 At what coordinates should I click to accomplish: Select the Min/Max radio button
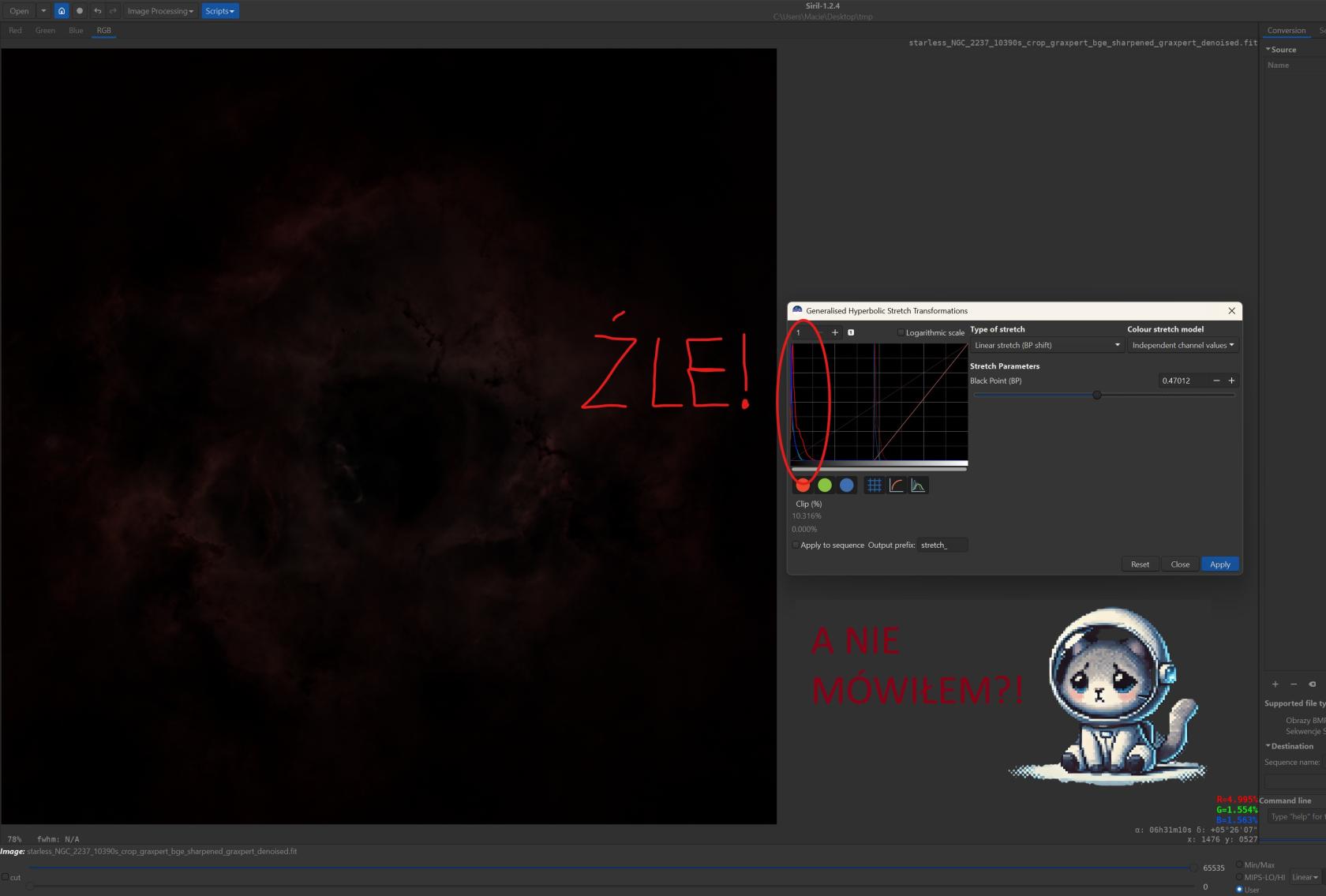click(x=1239, y=864)
